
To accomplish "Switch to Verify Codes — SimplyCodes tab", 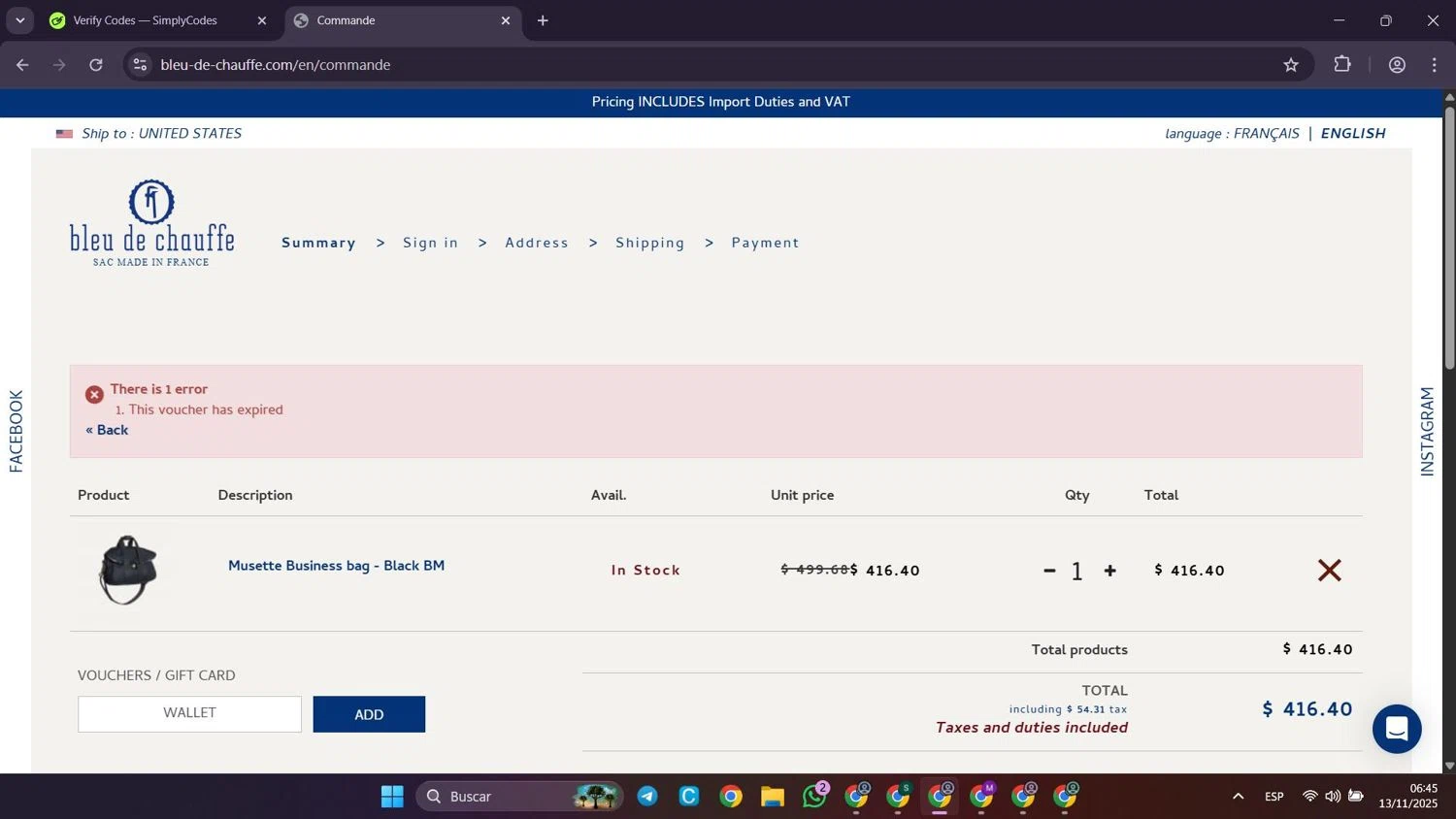I will [157, 20].
